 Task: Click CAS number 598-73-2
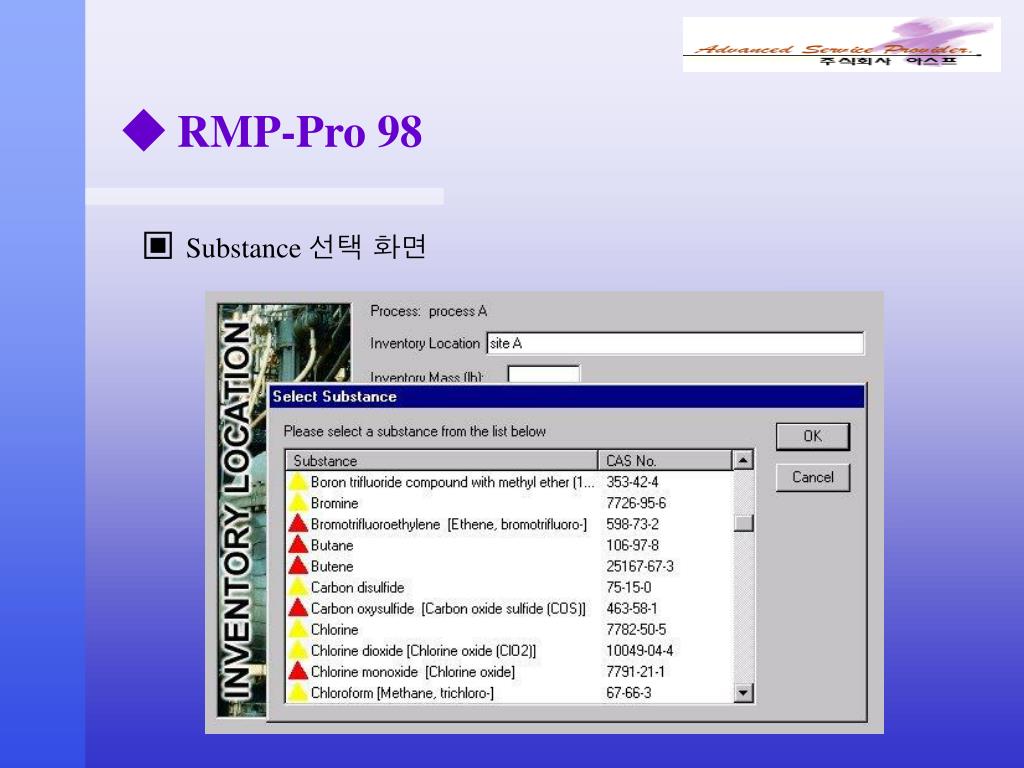pyautogui.click(x=632, y=524)
